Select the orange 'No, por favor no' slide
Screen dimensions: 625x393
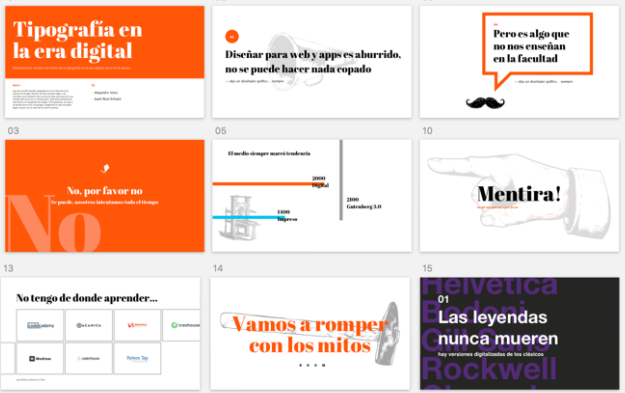104,196
